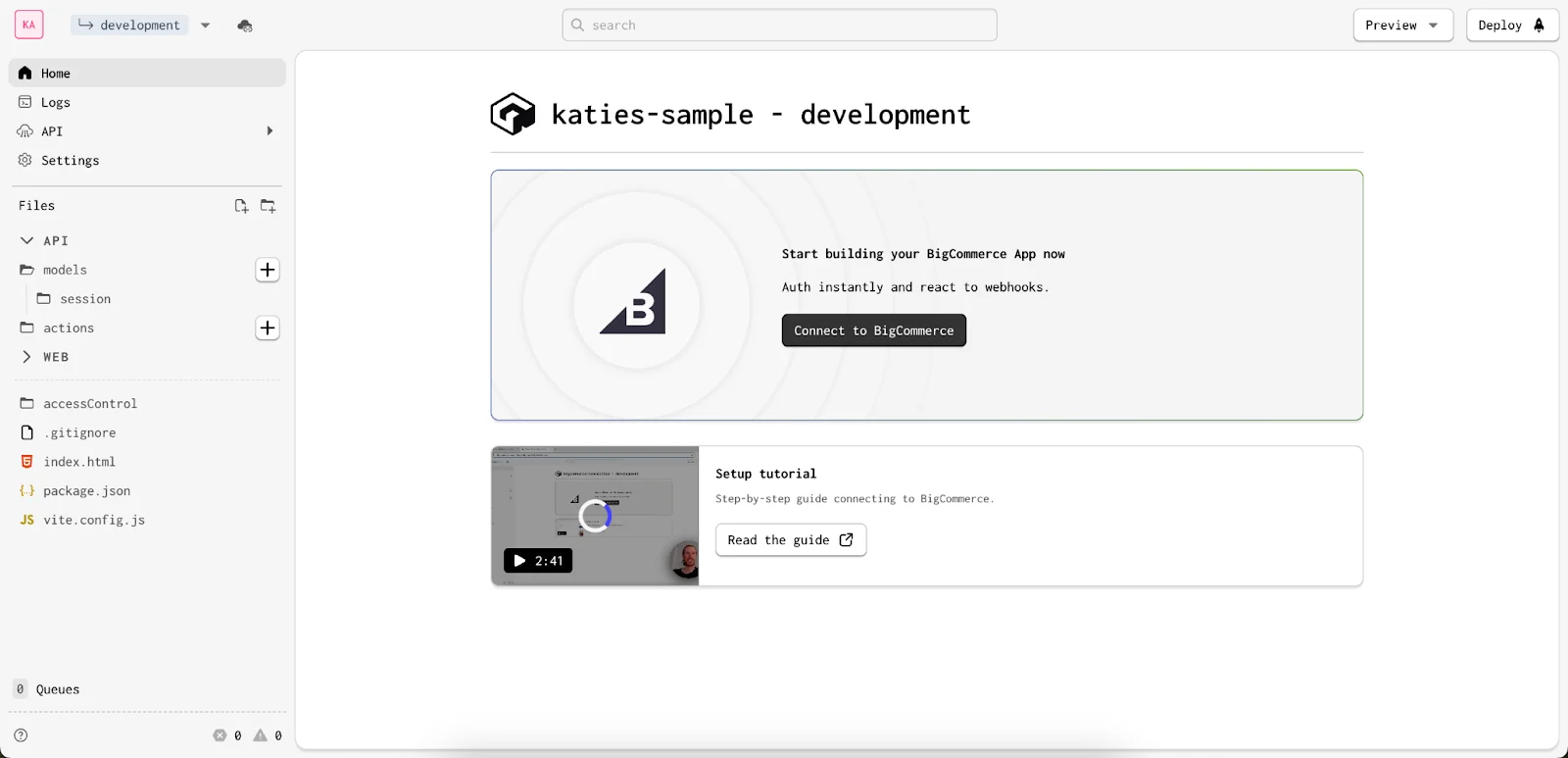Click the dropdown caret next to development

(206, 25)
